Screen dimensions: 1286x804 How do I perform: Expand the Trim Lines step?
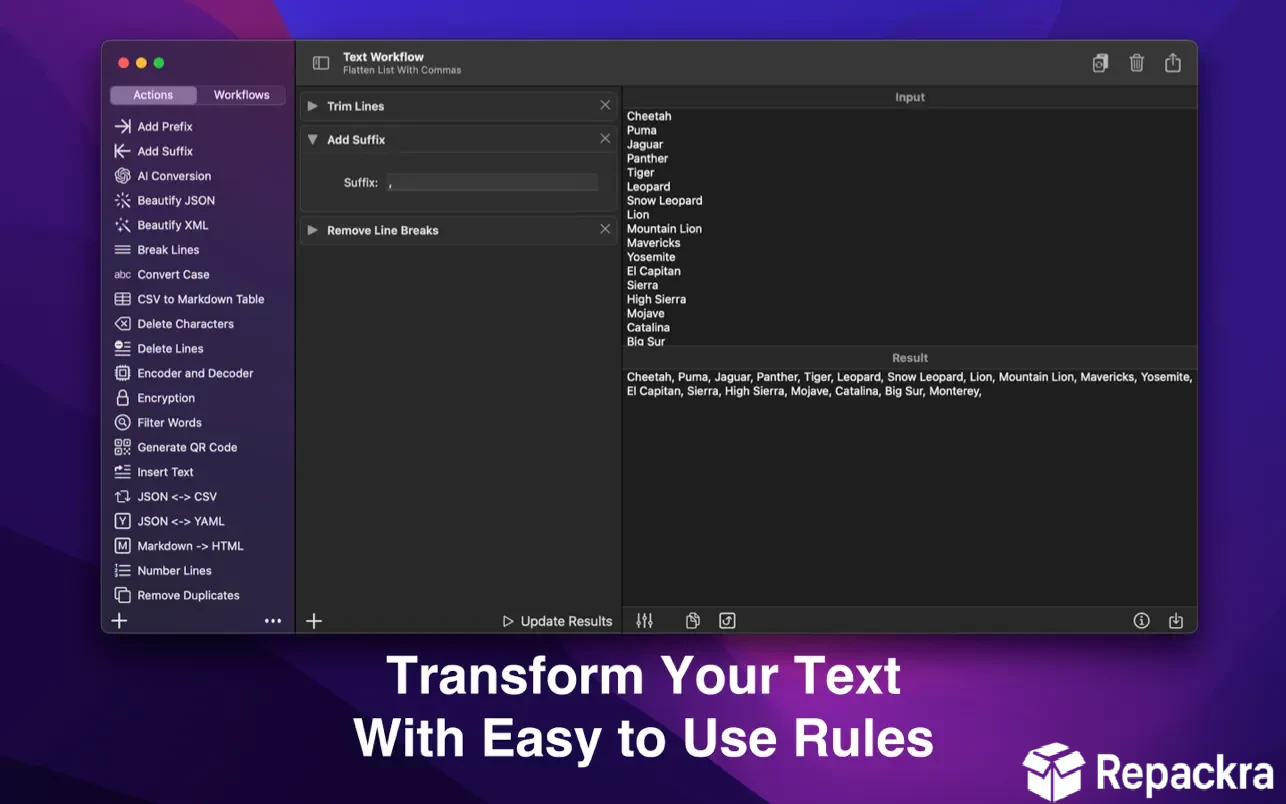point(313,106)
